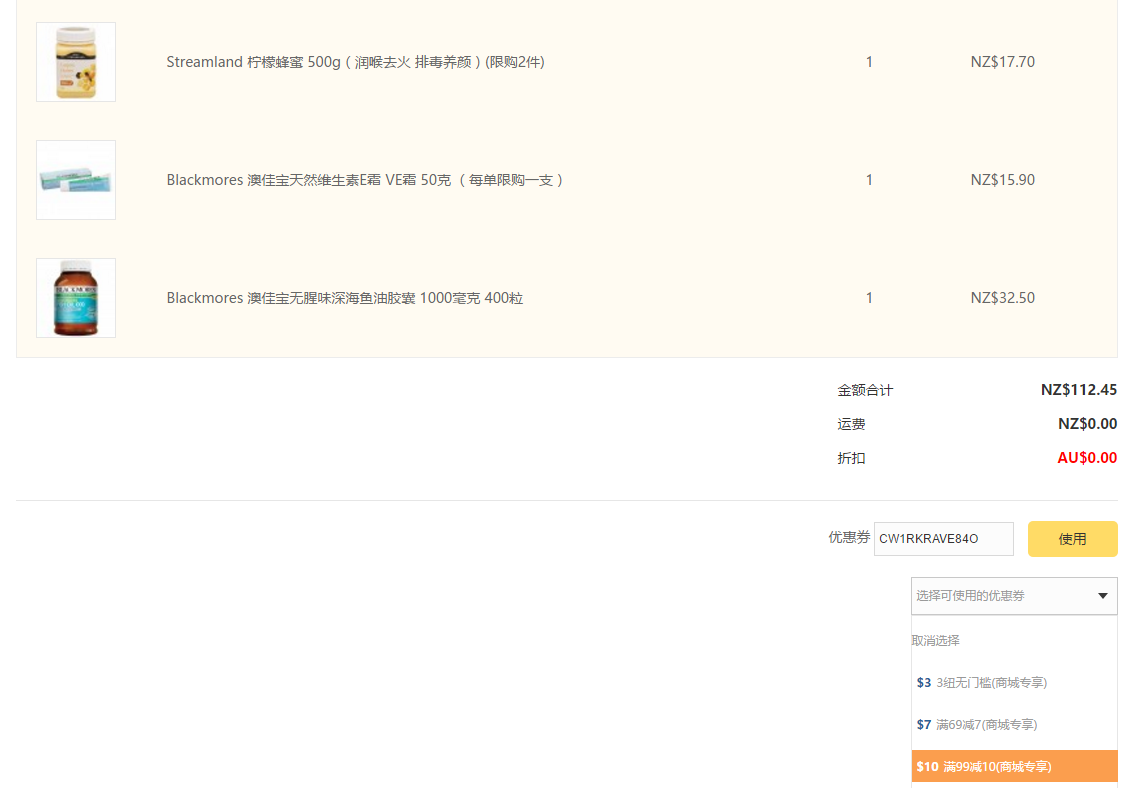Click the 运费 NZ$0.00 value
This screenshot has height=788, width=1130.
tap(1087, 424)
